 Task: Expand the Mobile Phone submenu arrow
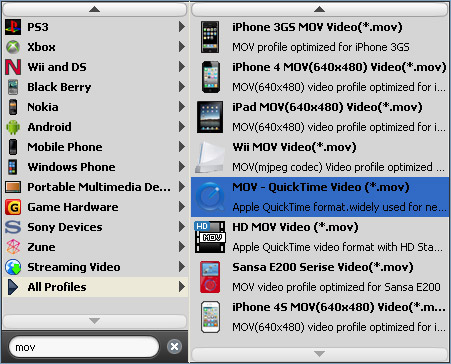pos(182,147)
